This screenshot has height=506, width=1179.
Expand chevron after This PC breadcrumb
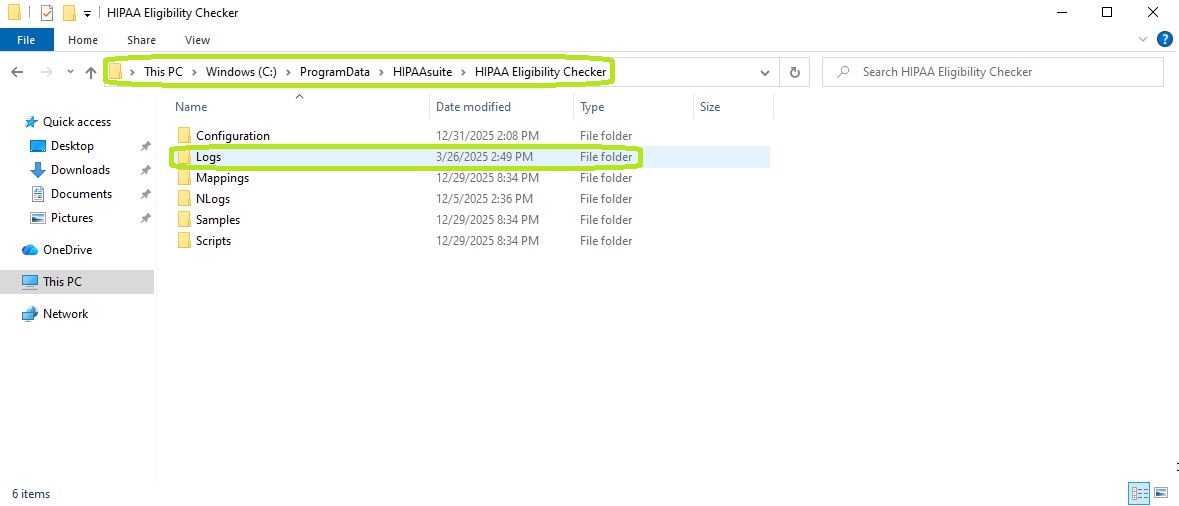[194, 72]
